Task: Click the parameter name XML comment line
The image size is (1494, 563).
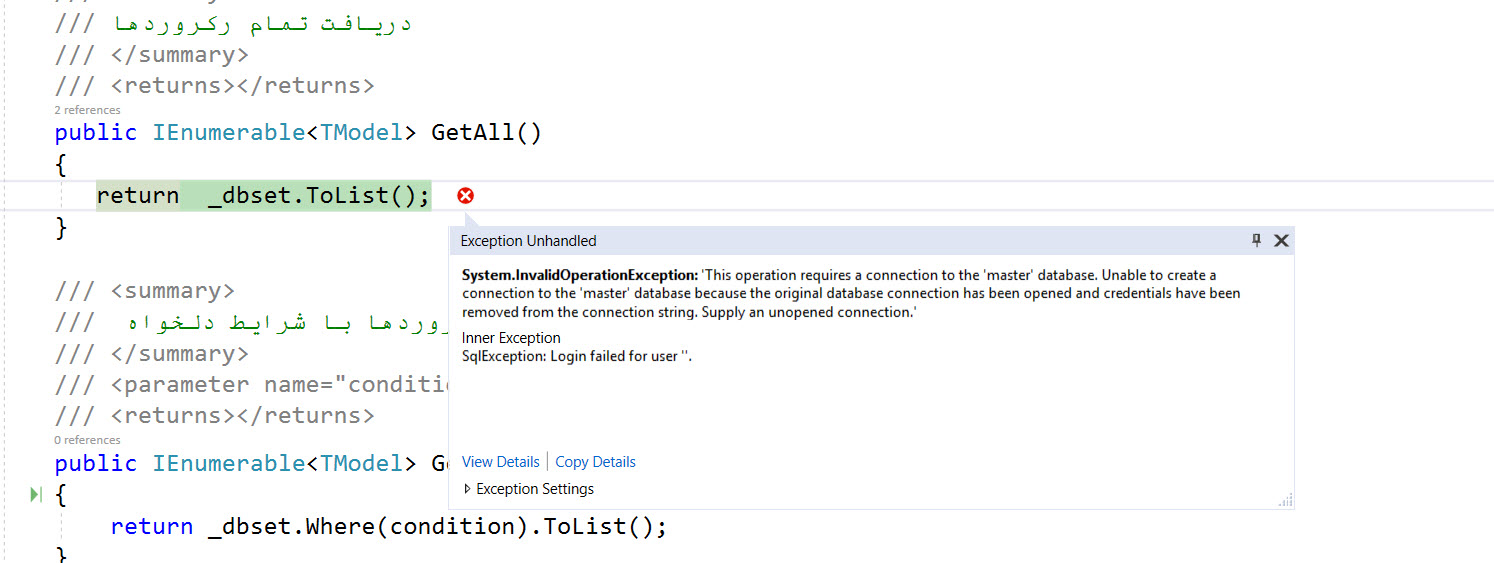Action: [x=250, y=385]
